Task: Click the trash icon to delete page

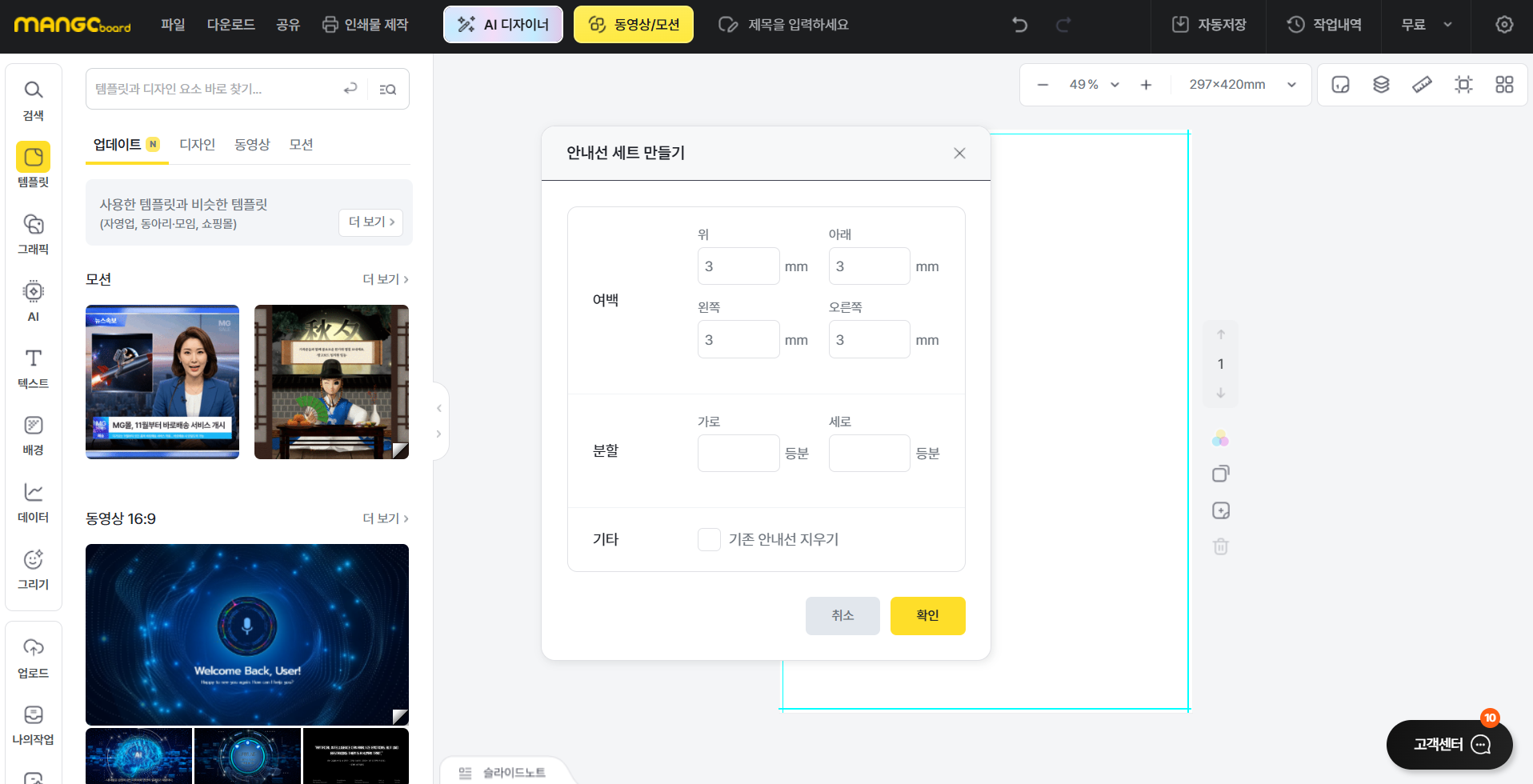Action: pyautogui.click(x=1220, y=546)
